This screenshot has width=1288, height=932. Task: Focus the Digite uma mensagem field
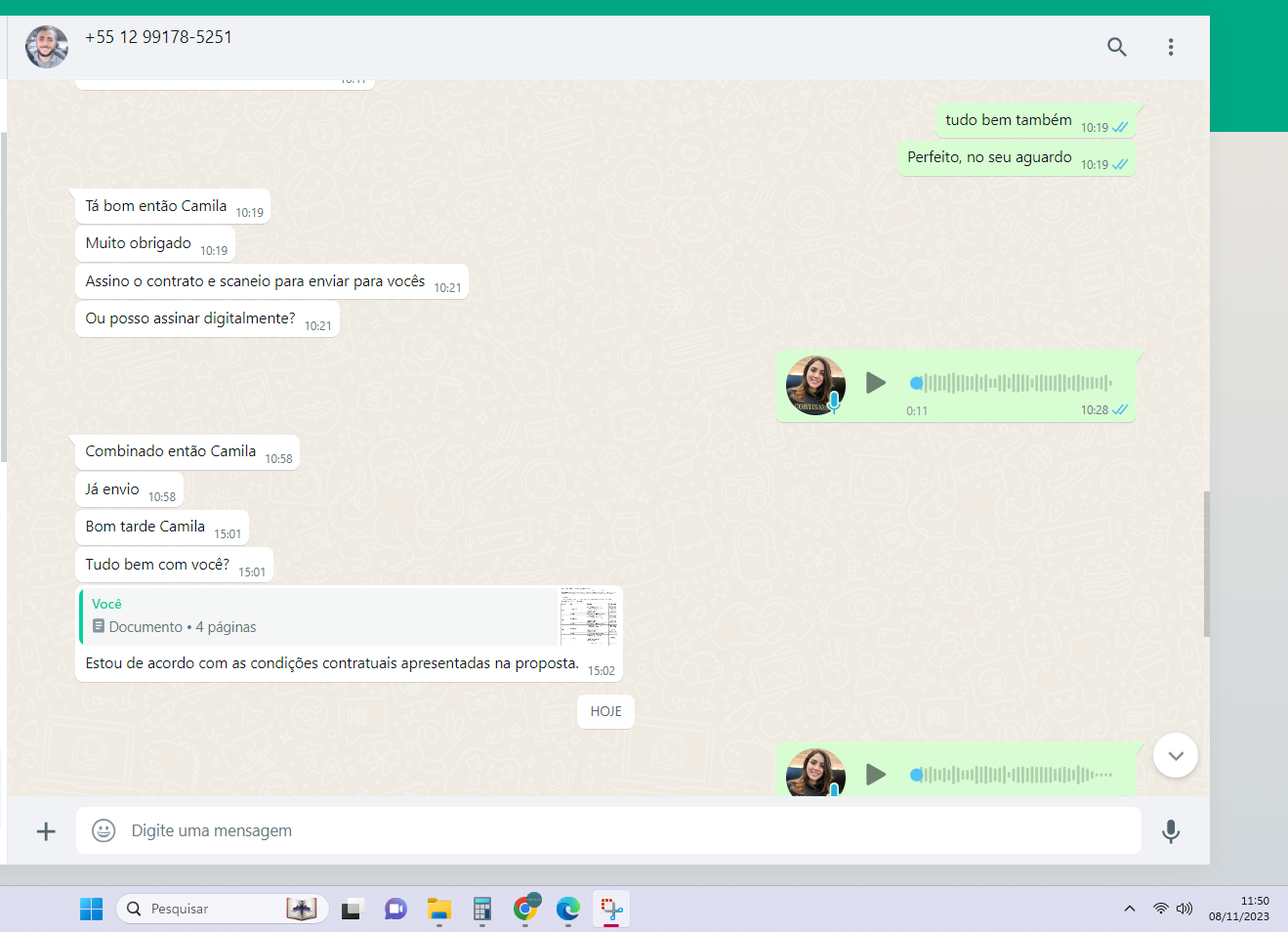(608, 830)
